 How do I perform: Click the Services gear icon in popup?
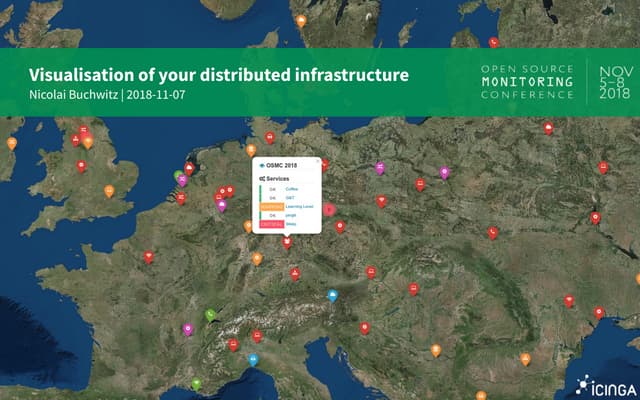pyautogui.click(x=261, y=177)
